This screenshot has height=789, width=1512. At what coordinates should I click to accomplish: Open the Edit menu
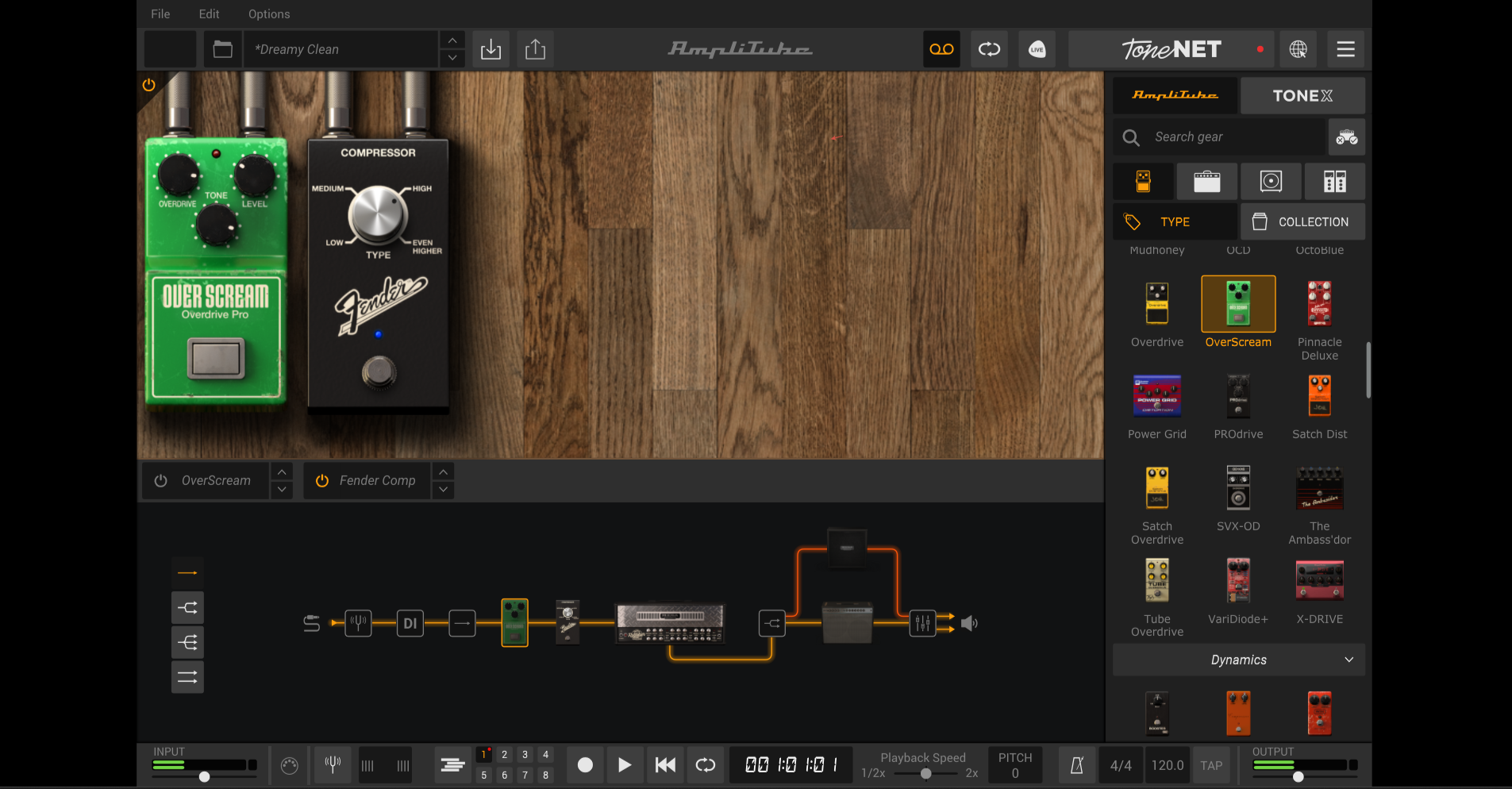click(x=210, y=14)
